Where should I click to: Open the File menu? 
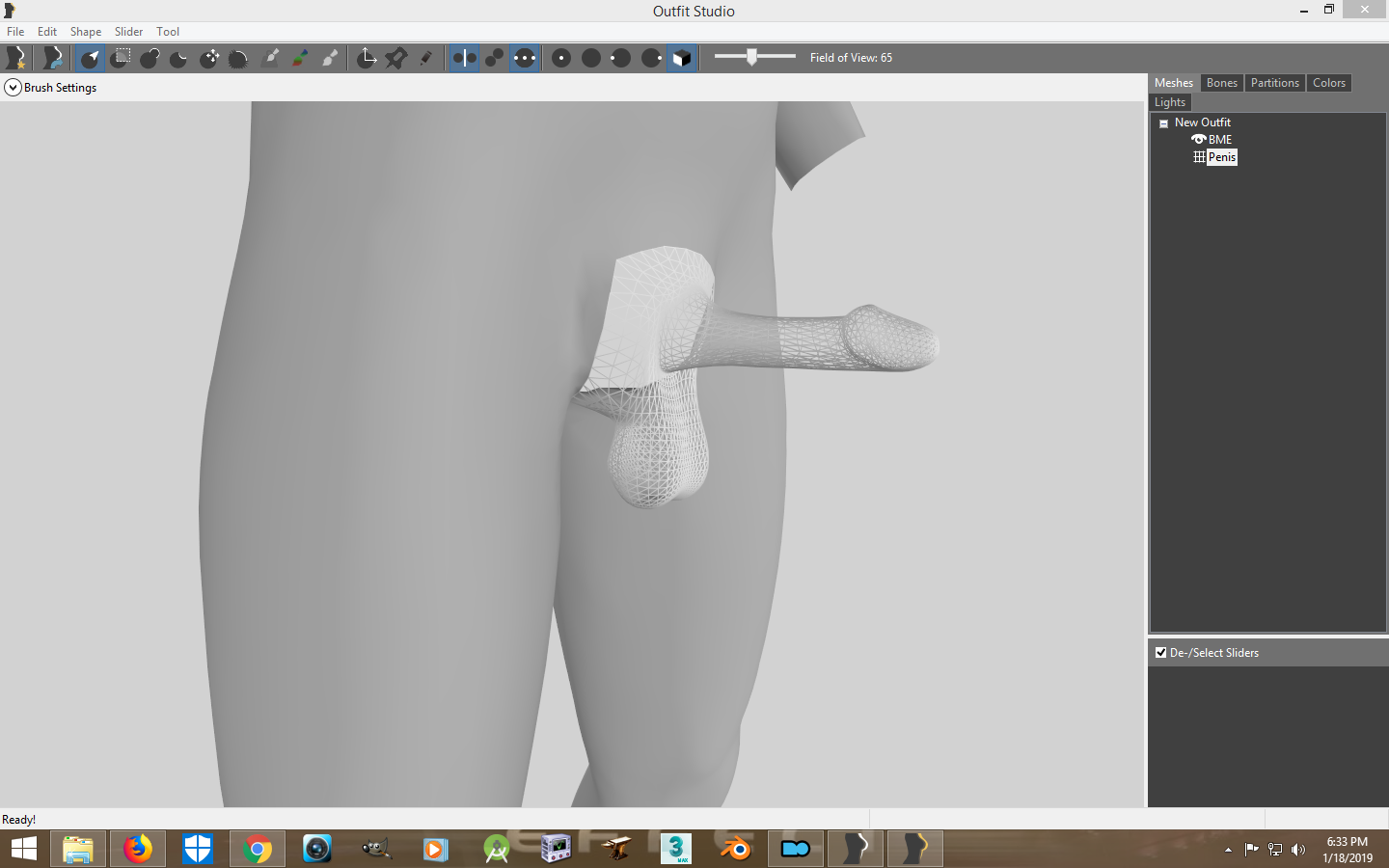15,32
